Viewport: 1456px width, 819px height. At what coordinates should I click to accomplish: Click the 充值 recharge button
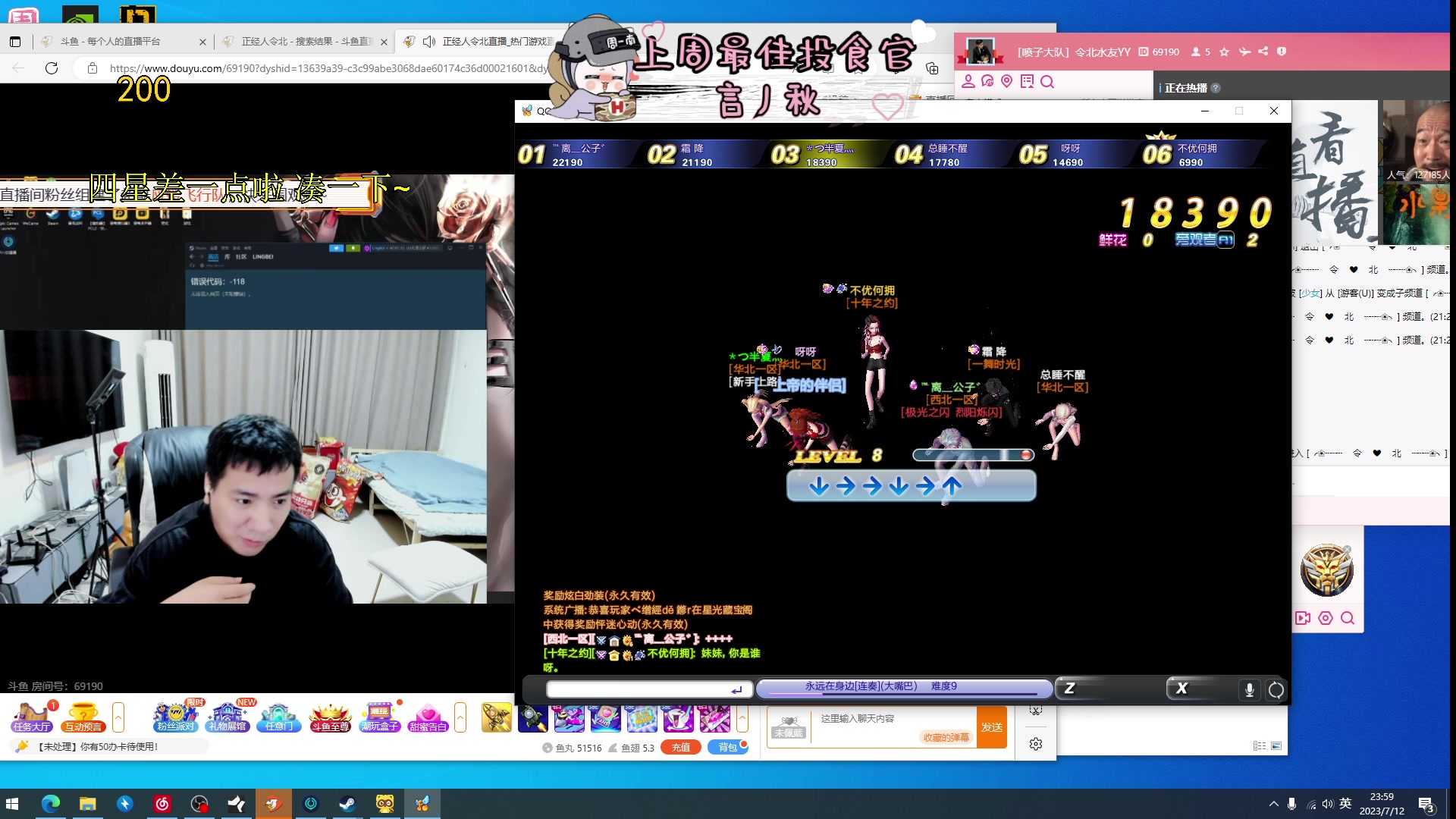[x=681, y=747]
